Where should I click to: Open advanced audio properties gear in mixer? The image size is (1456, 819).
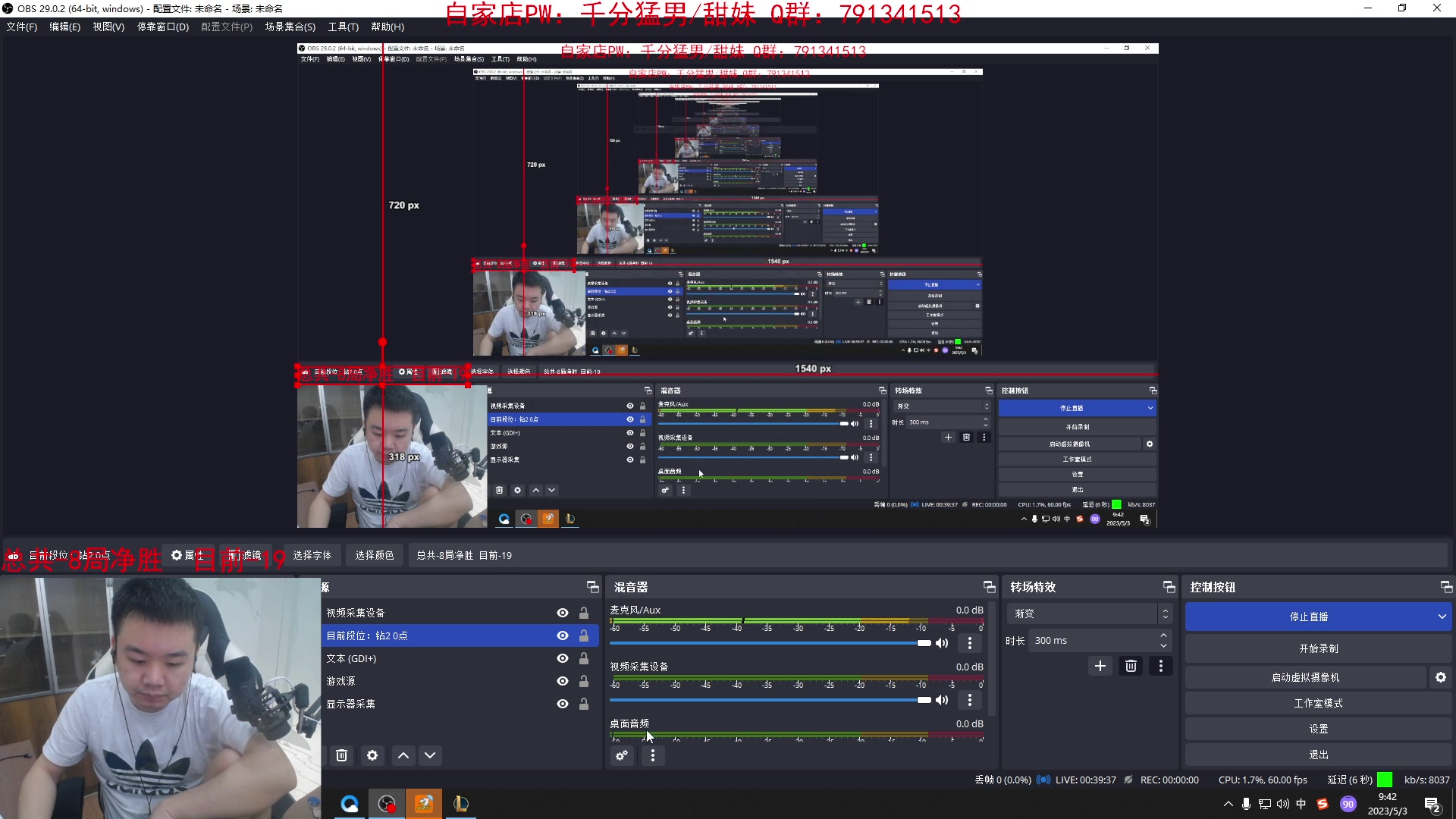(622, 755)
